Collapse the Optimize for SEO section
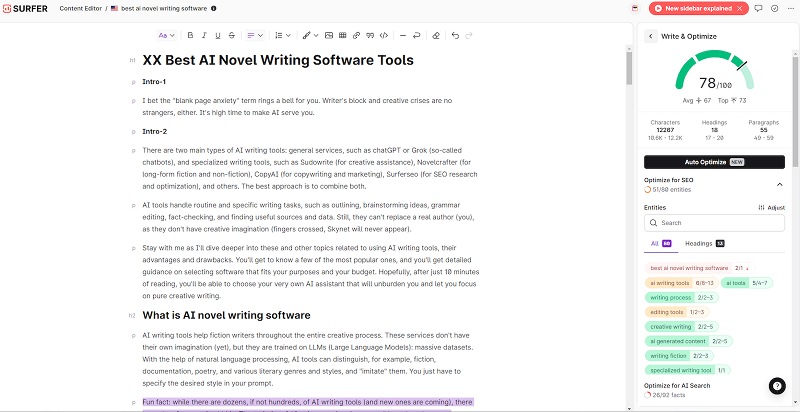This screenshot has width=800, height=412. pyautogui.click(x=779, y=185)
